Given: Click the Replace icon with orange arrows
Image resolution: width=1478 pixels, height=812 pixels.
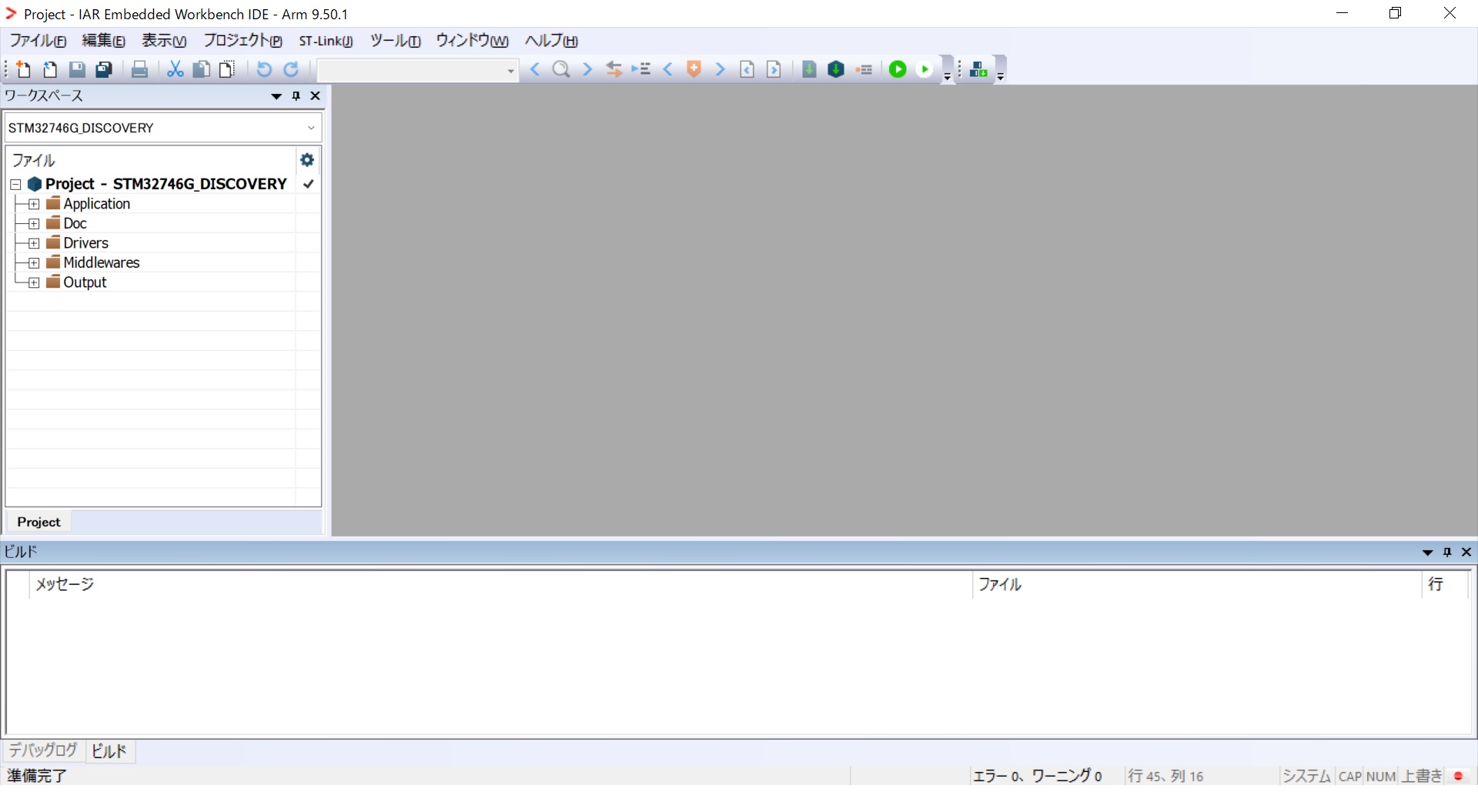Looking at the screenshot, I should click(x=614, y=69).
